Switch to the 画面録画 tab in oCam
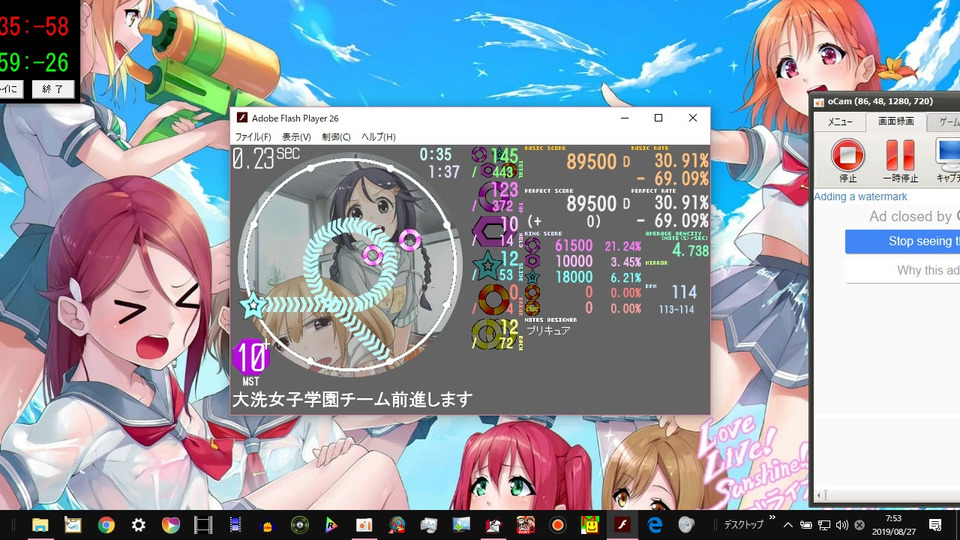The width and height of the screenshot is (960, 540). (896, 121)
